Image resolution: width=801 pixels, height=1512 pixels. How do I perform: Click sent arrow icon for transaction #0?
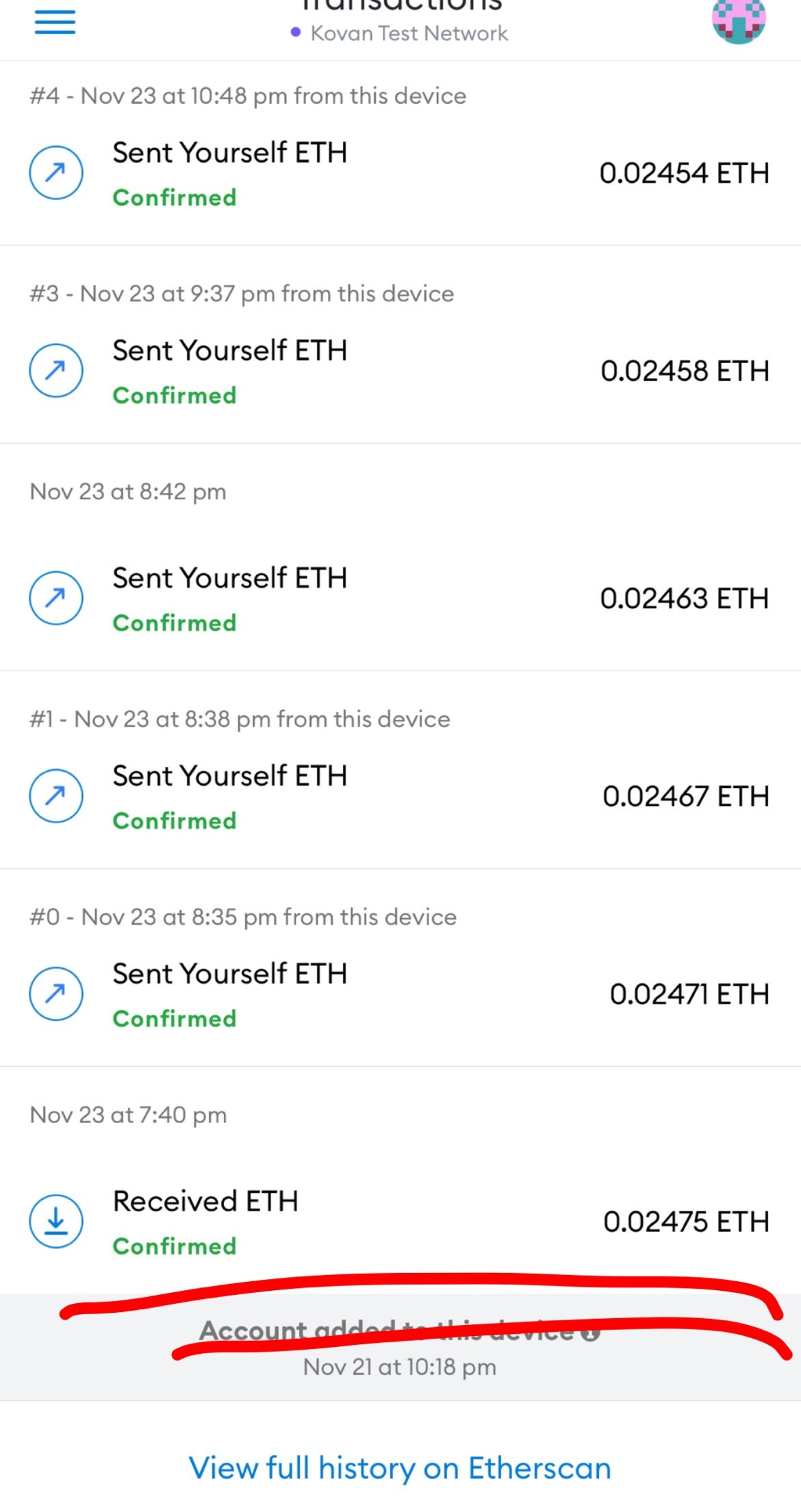coord(56,994)
